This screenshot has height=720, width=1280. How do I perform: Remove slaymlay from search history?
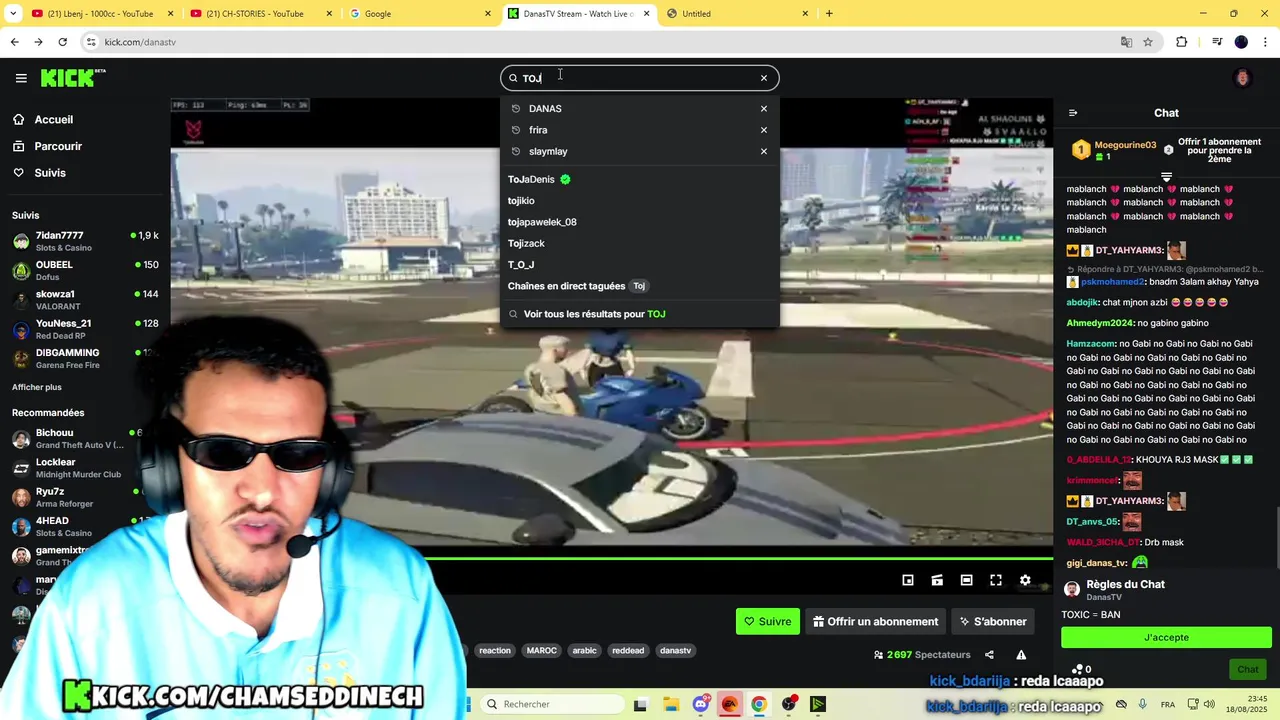(764, 151)
